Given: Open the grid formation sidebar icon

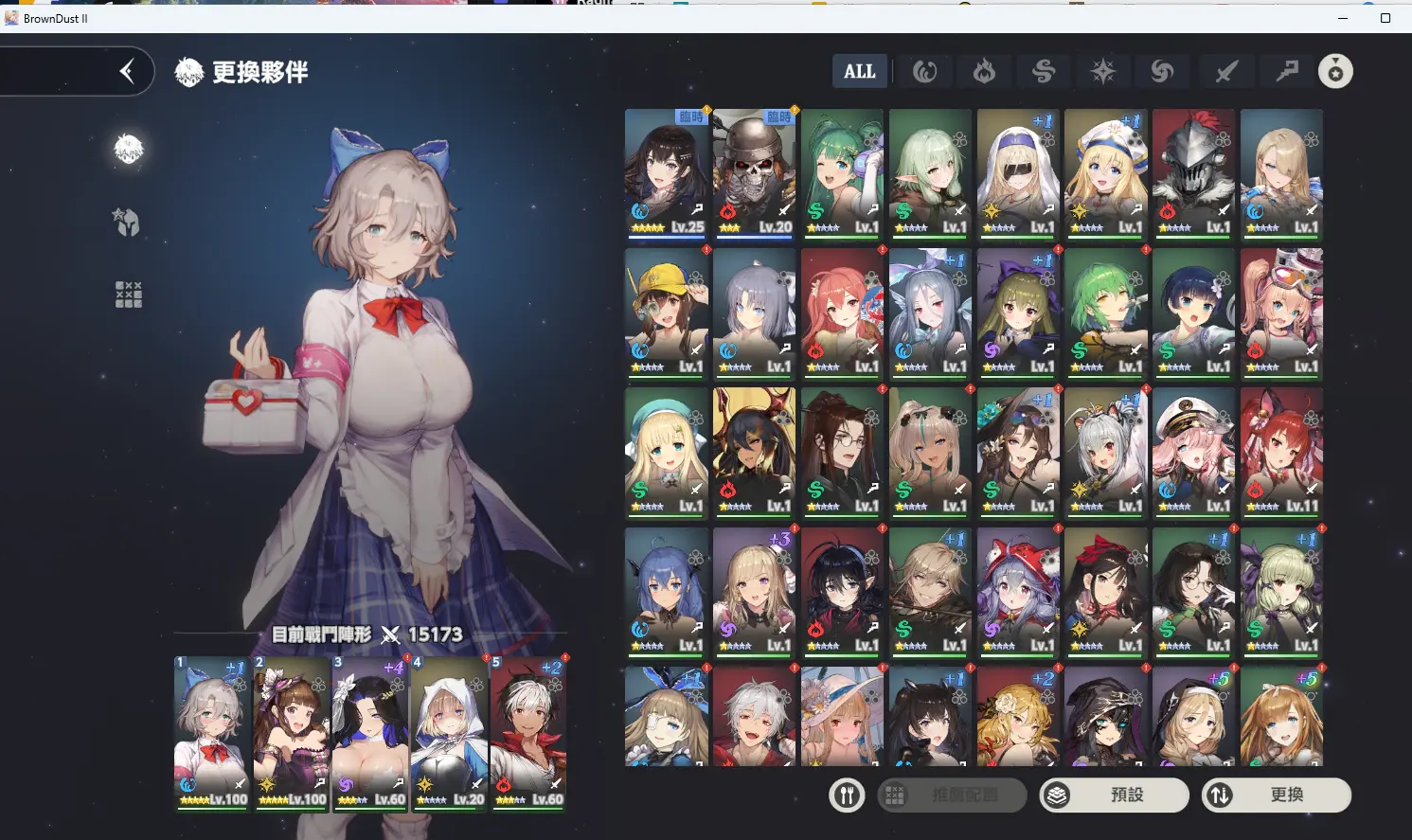Looking at the screenshot, I should click(x=129, y=295).
